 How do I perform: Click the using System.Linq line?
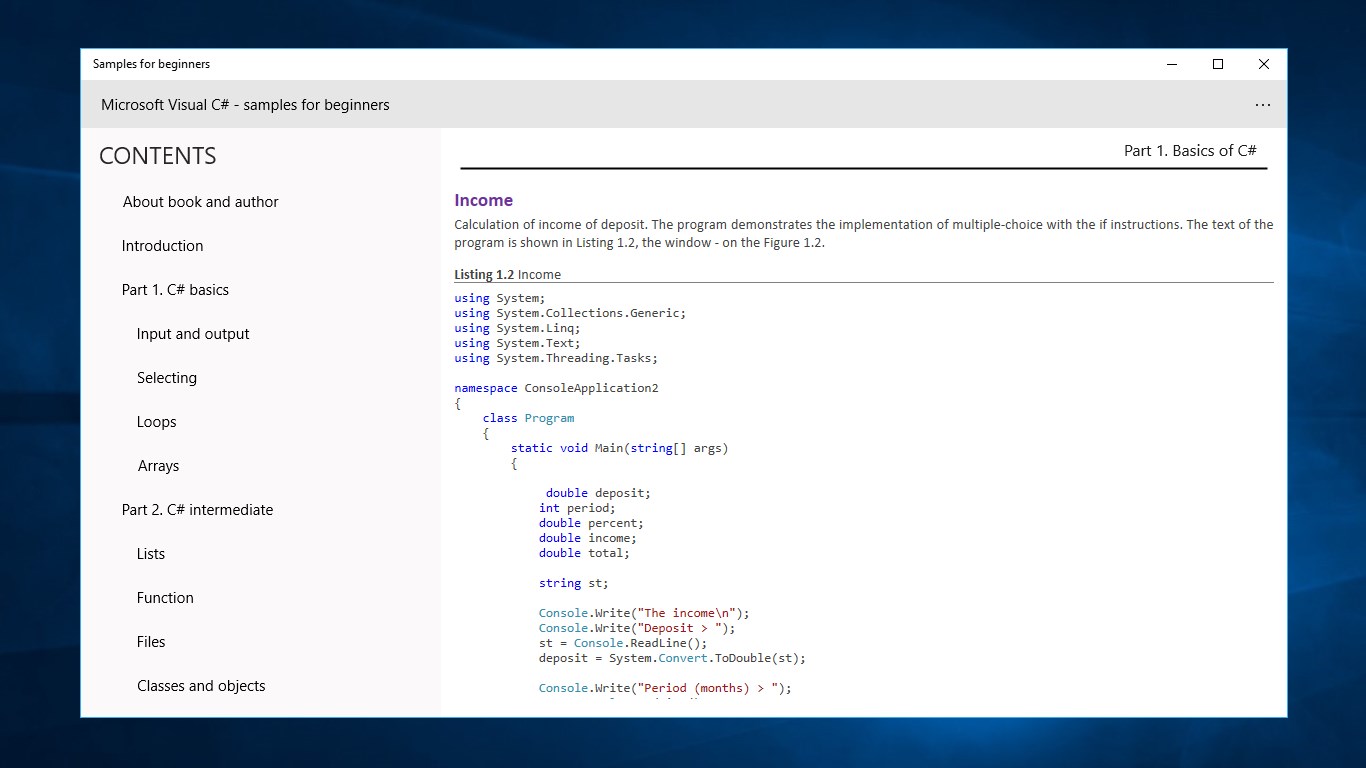coord(517,328)
